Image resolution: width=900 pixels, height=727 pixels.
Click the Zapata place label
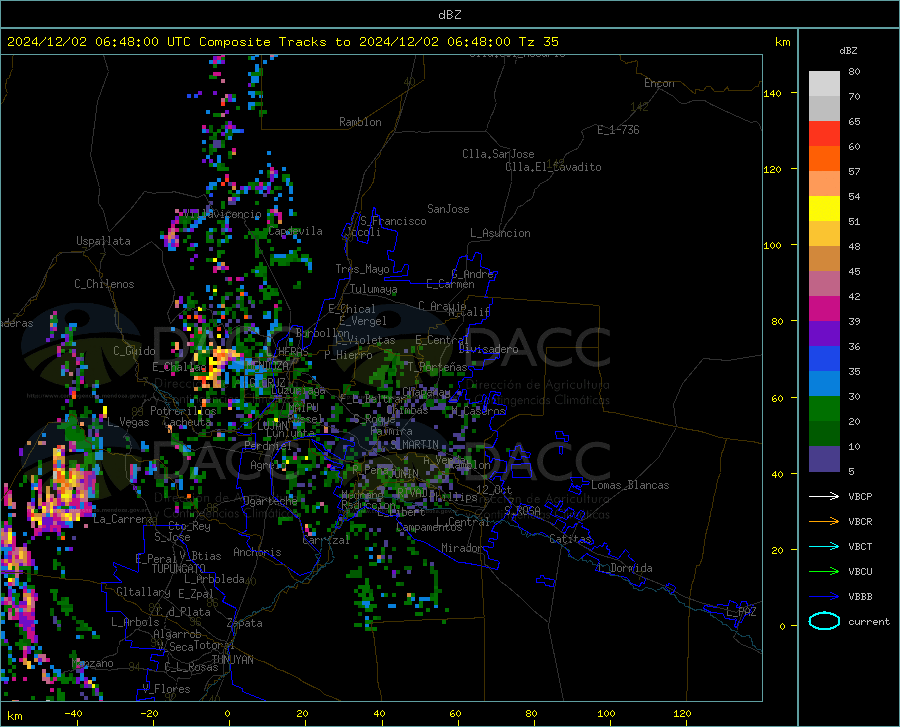tap(245, 623)
